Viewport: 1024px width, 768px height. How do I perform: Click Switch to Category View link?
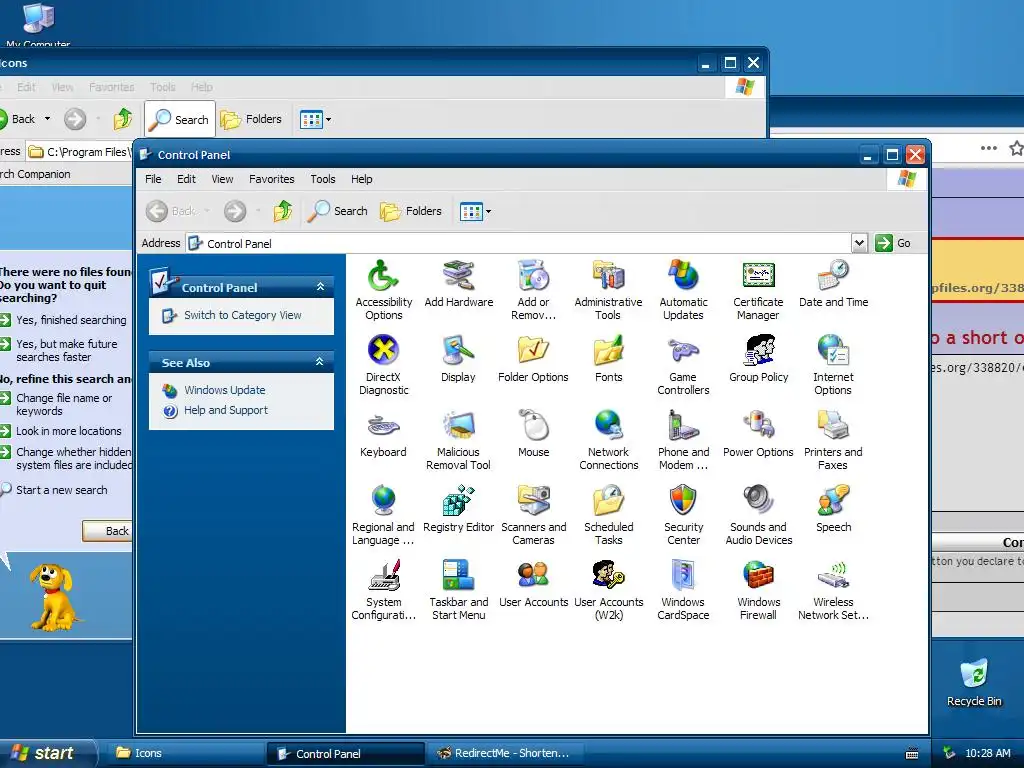click(x=242, y=315)
